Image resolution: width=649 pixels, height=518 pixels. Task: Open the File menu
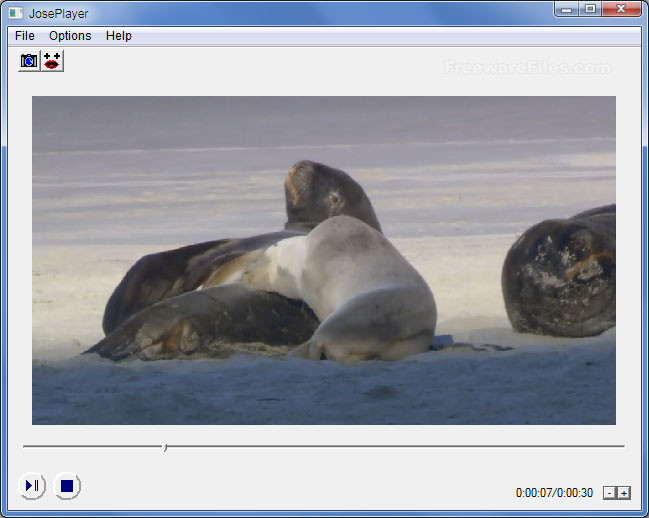tap(24, 36)
